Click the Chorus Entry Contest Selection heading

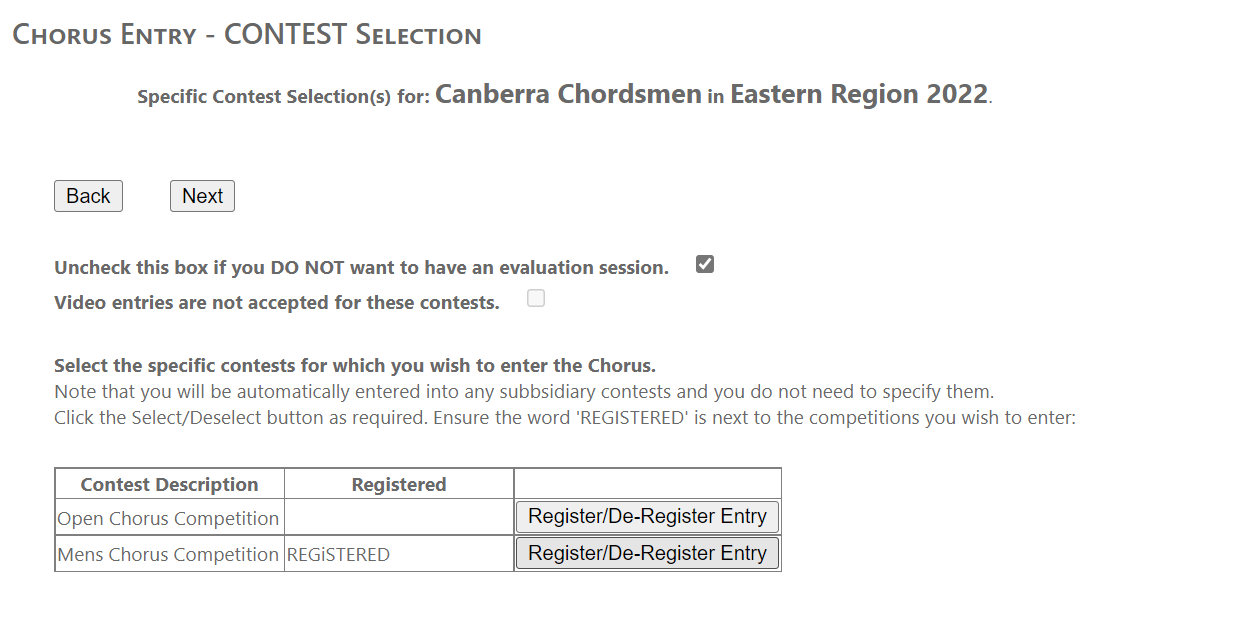(x=246, y=35)
